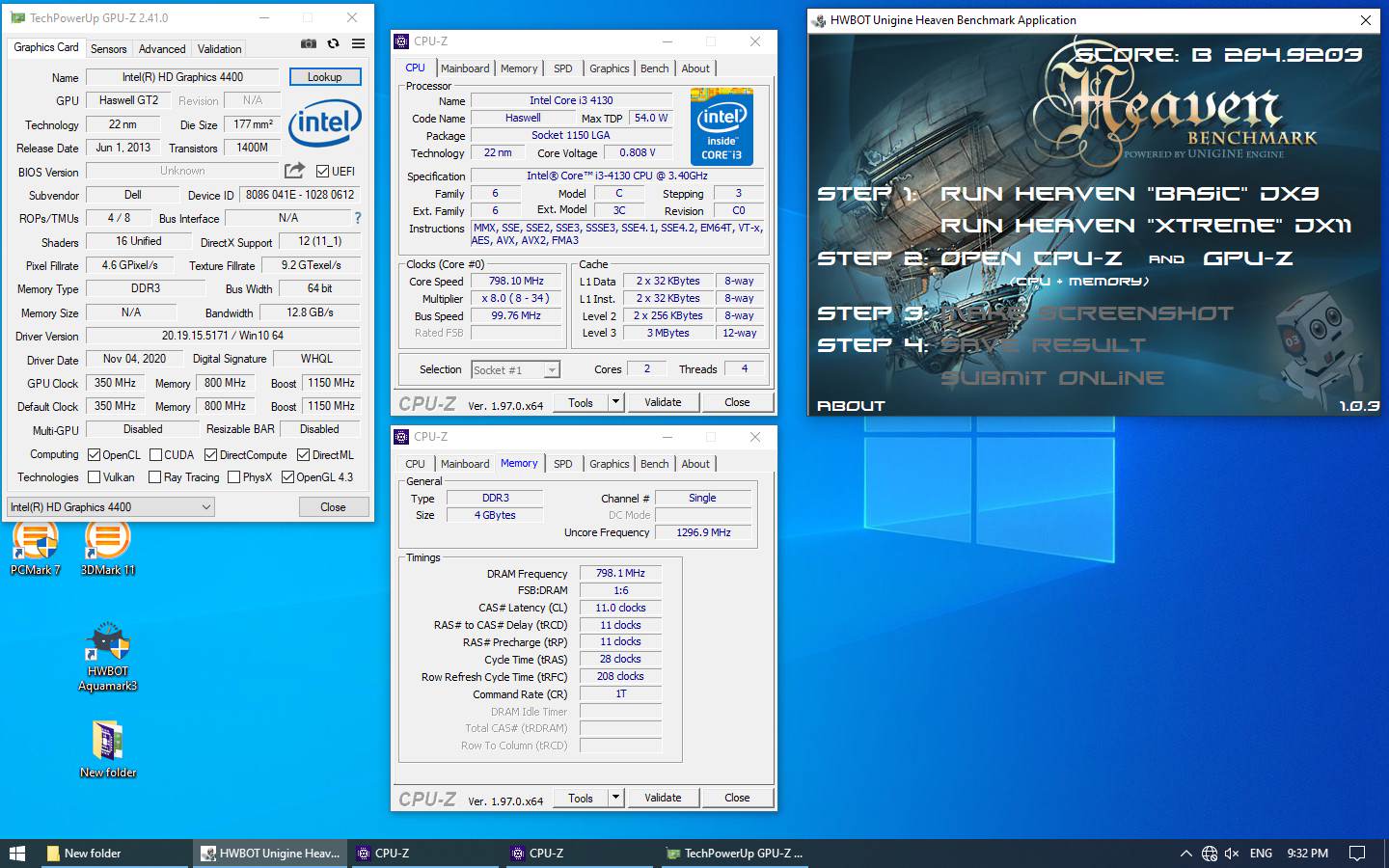Click GPU-Z link in Heaven step 2

click(1248, 258)
